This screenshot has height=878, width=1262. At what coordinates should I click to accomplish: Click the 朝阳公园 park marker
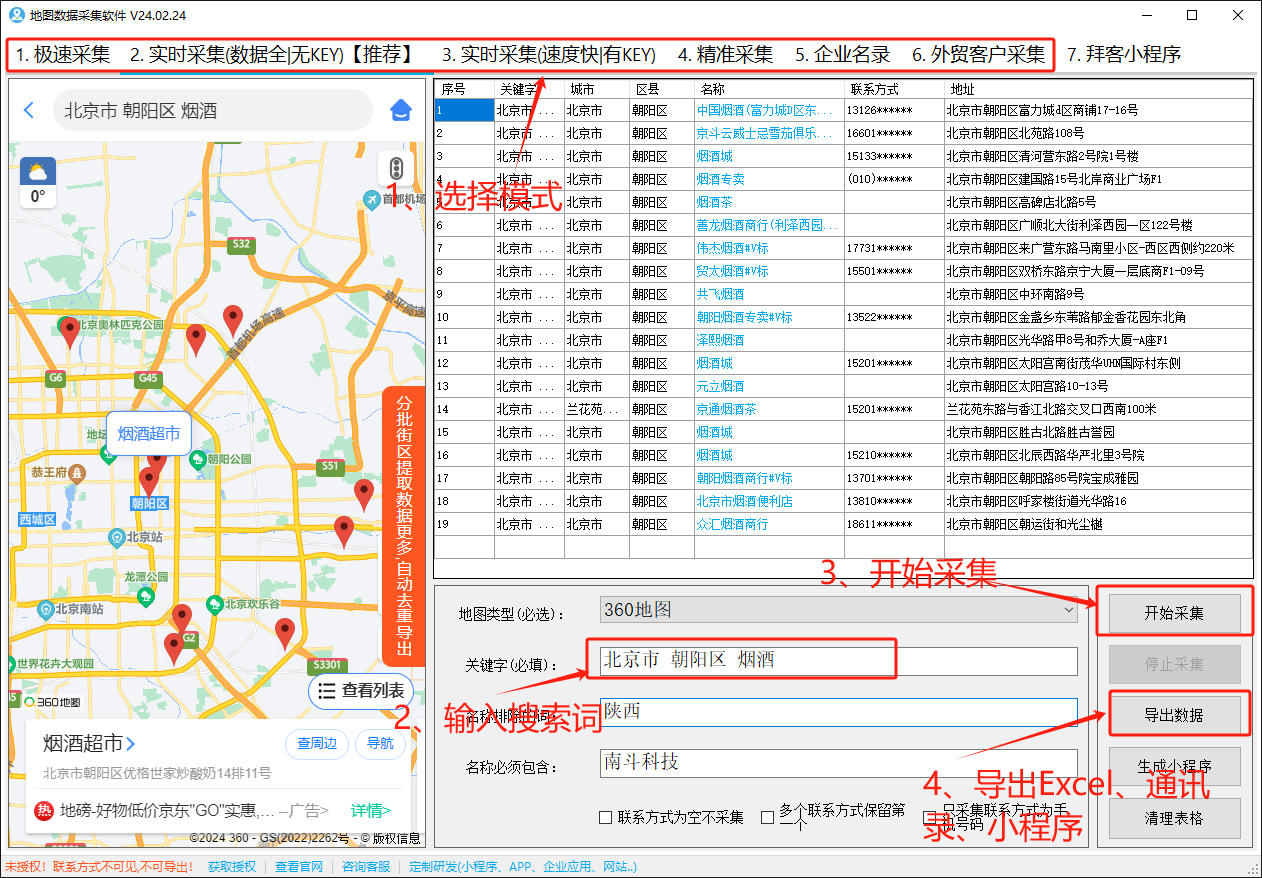(198, 459)
